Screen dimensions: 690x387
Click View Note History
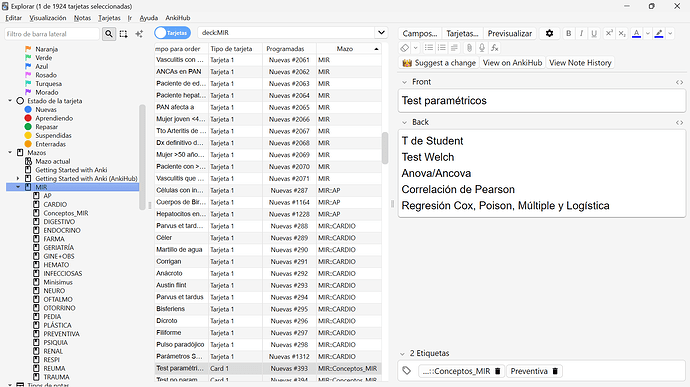[580, 63]
